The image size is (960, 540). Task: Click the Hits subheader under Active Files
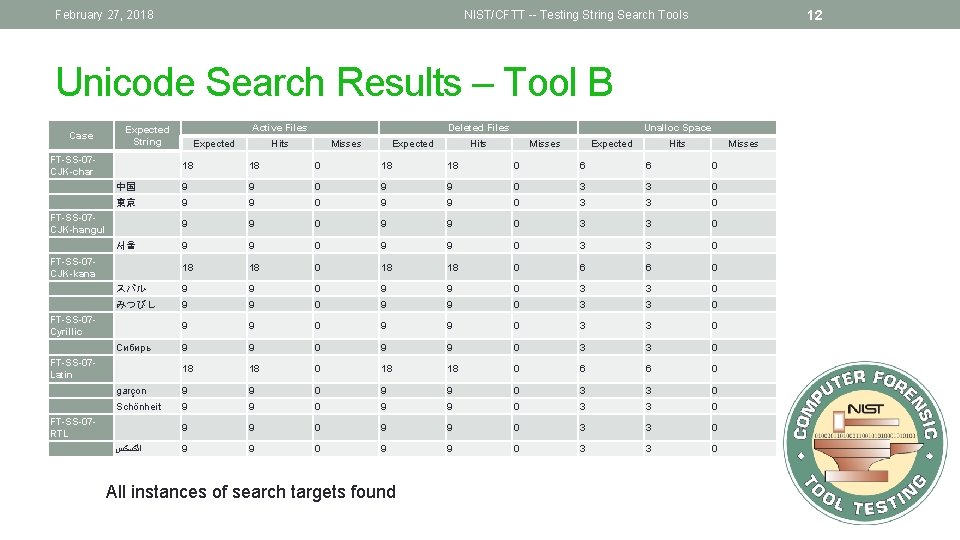(279, 143)
